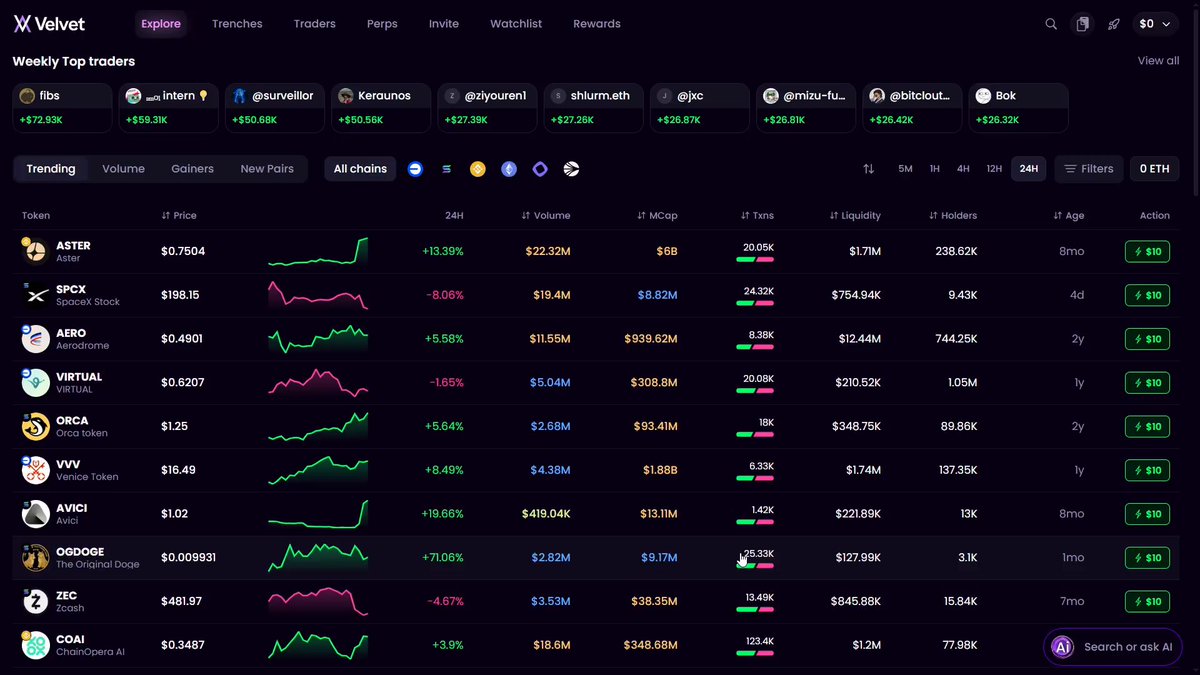Click the ASTER buy/sell txns ratio bar
Screen dimensions: 1200x675
tap(755, 259)
